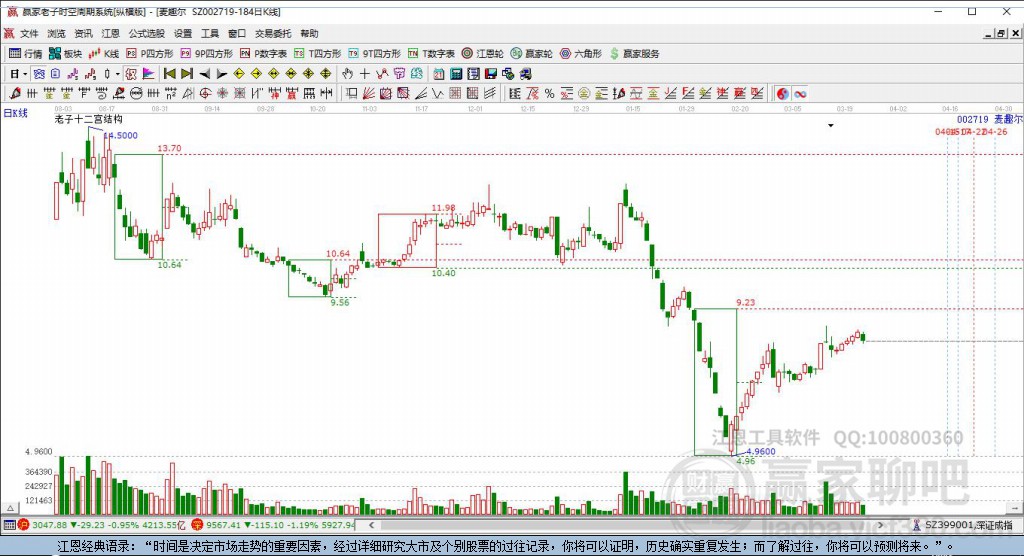Jump to last bar icon
This screenshot has width=1024, height=556.
point(187,74)
